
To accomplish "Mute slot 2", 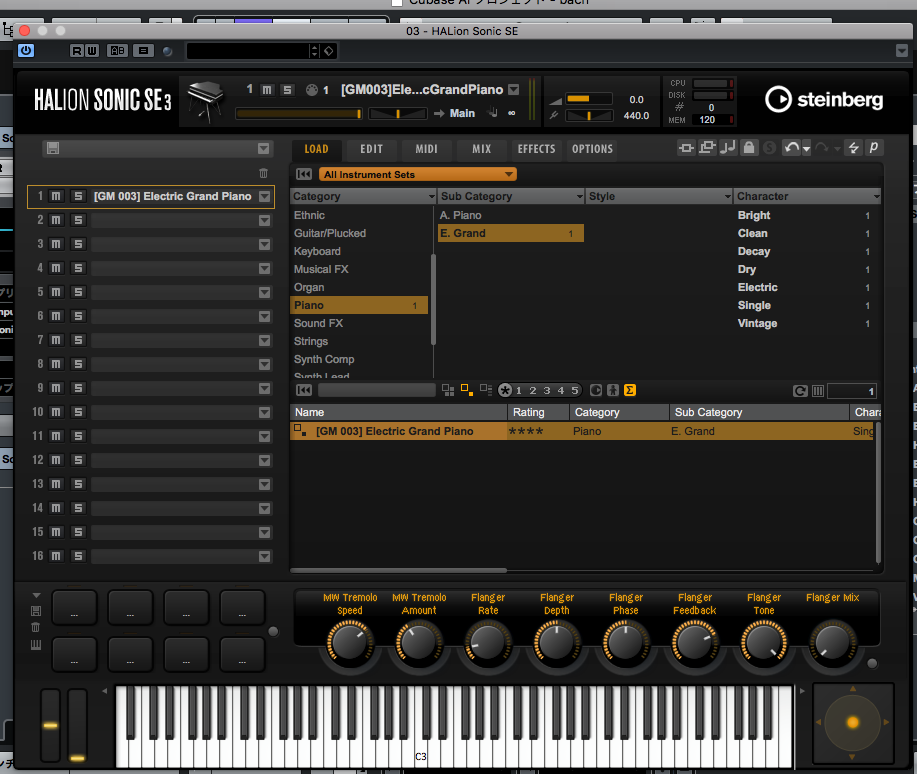I will pyautogui.click(x=56, y=220).
